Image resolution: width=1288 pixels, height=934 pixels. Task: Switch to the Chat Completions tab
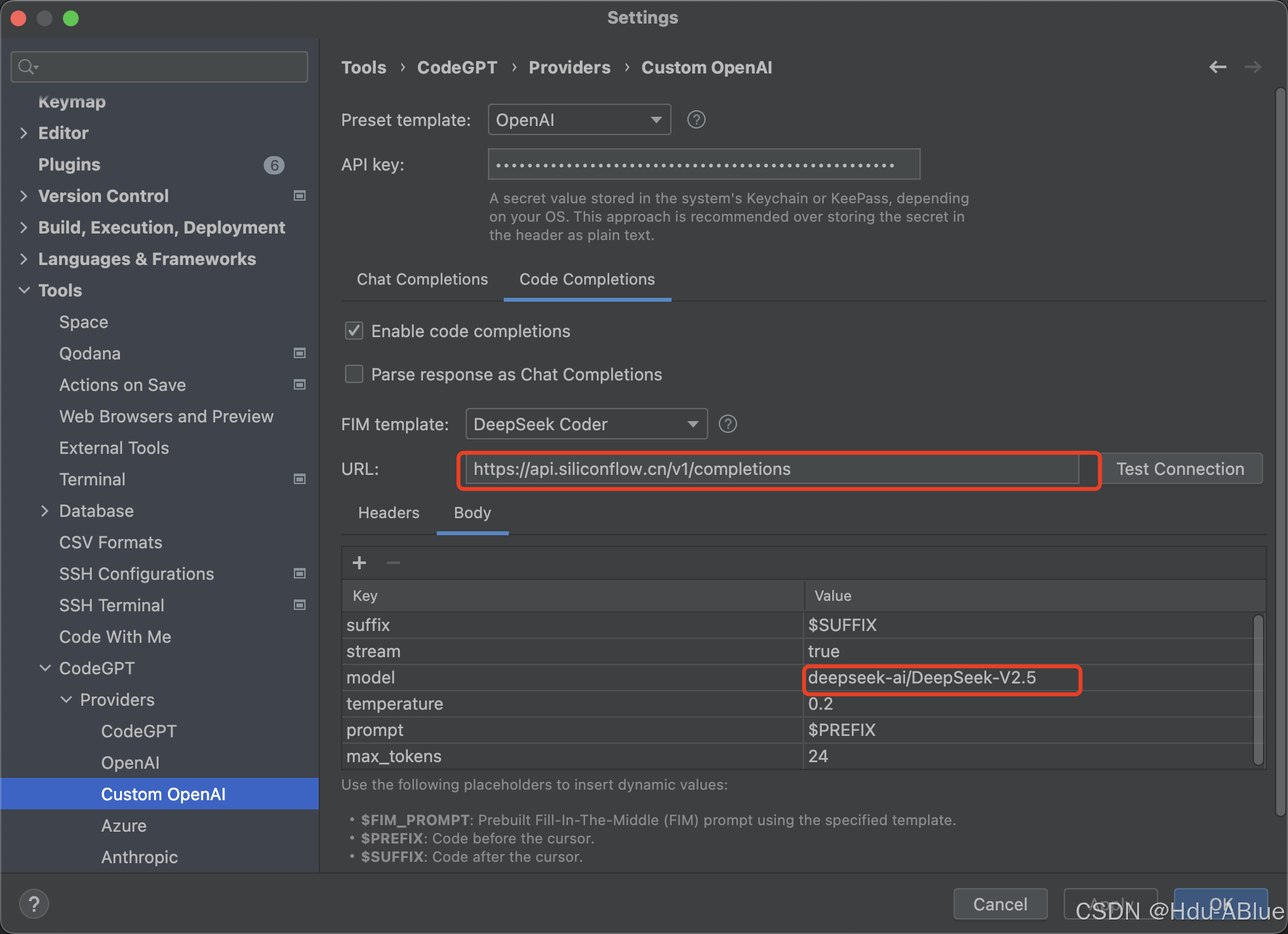pyautogui.click(x=422, y=279)
